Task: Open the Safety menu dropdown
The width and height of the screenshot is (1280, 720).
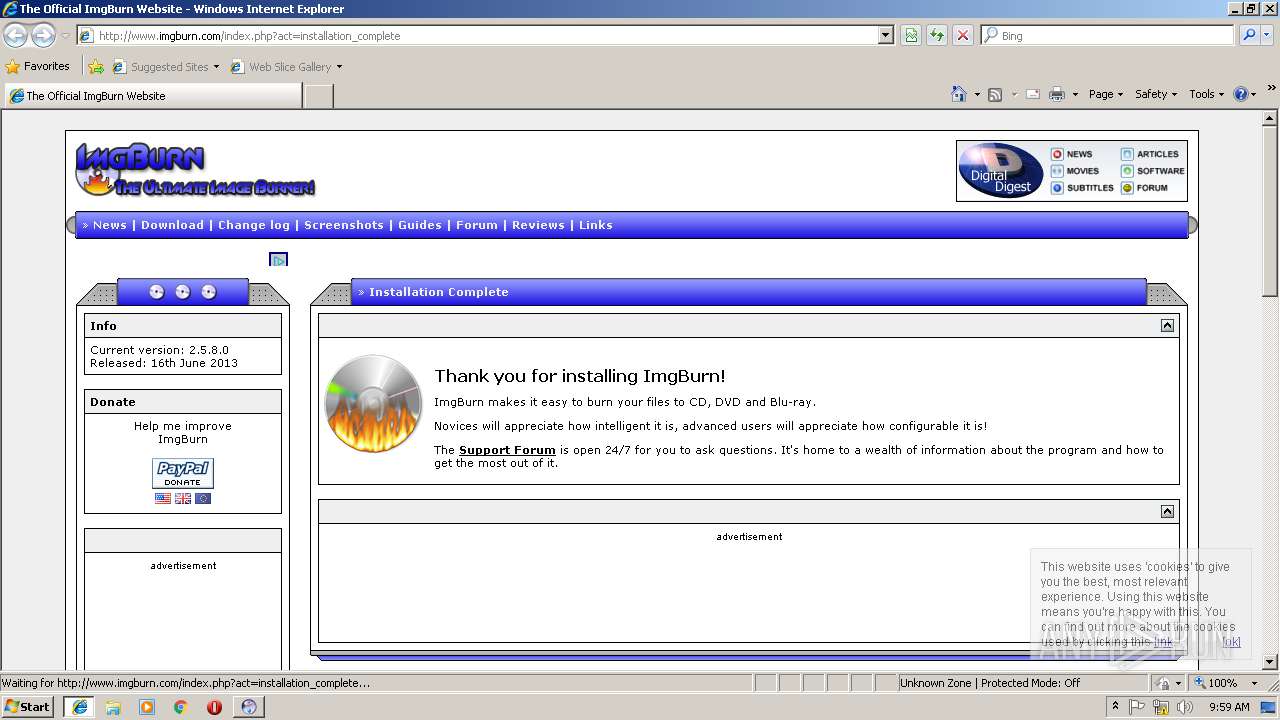Action: 1156,94
